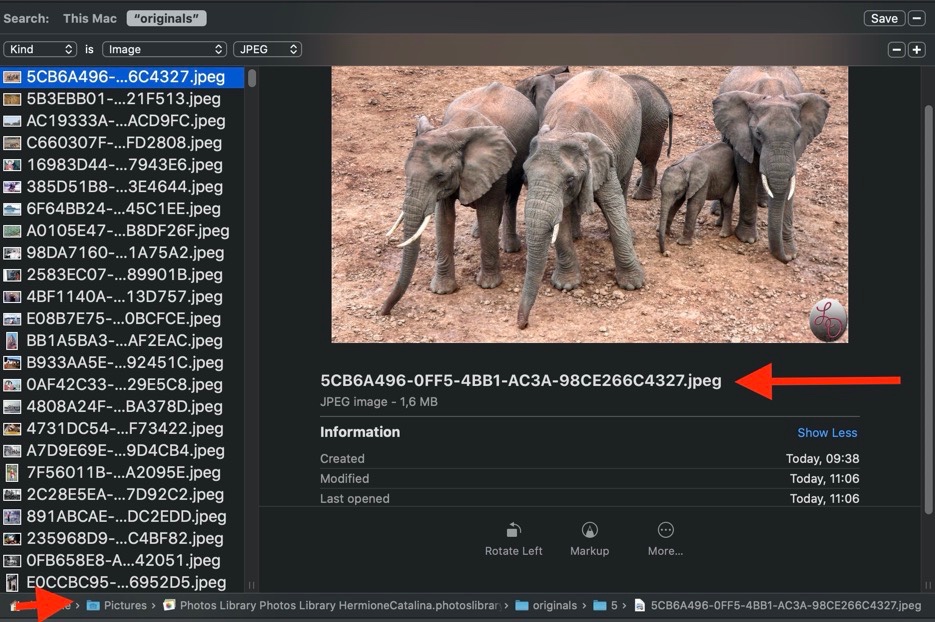
Task: Click the Save search button
Action: (883, 18)
